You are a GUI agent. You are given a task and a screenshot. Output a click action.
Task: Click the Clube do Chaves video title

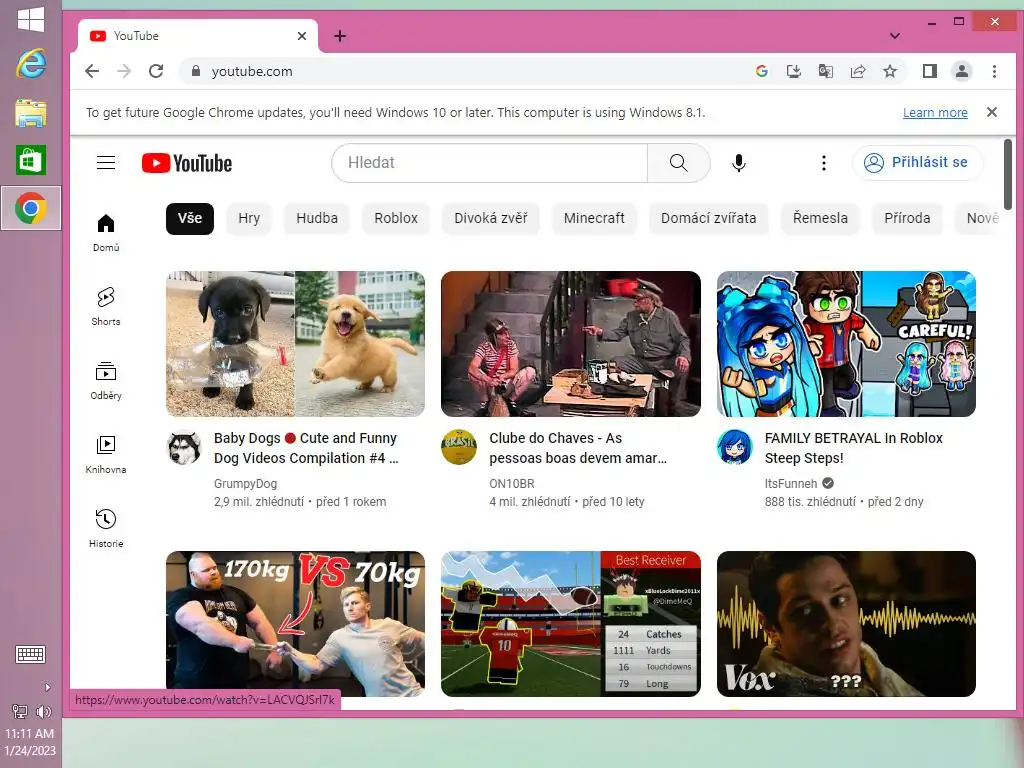578,448
